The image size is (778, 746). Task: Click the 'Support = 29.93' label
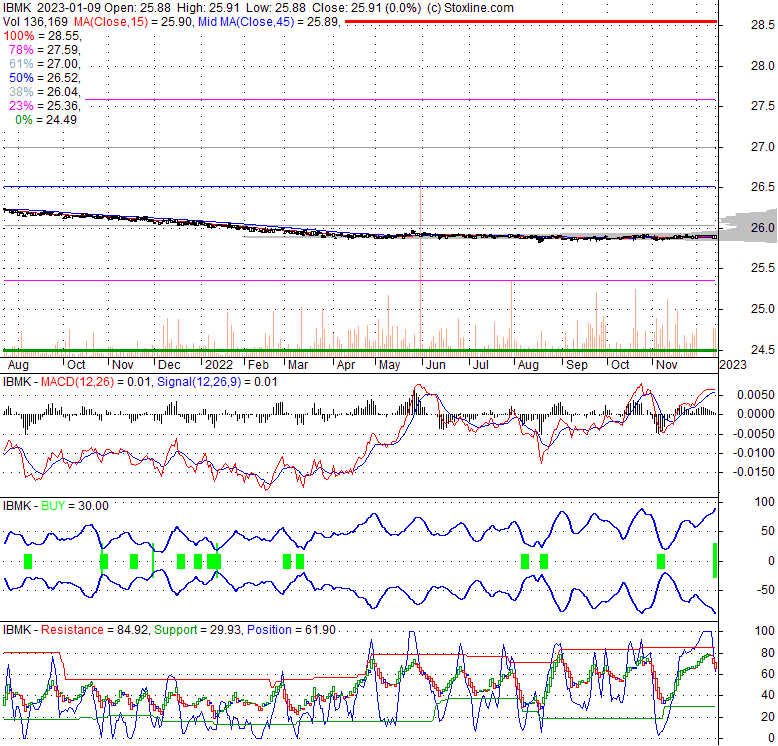click(198, 629)
